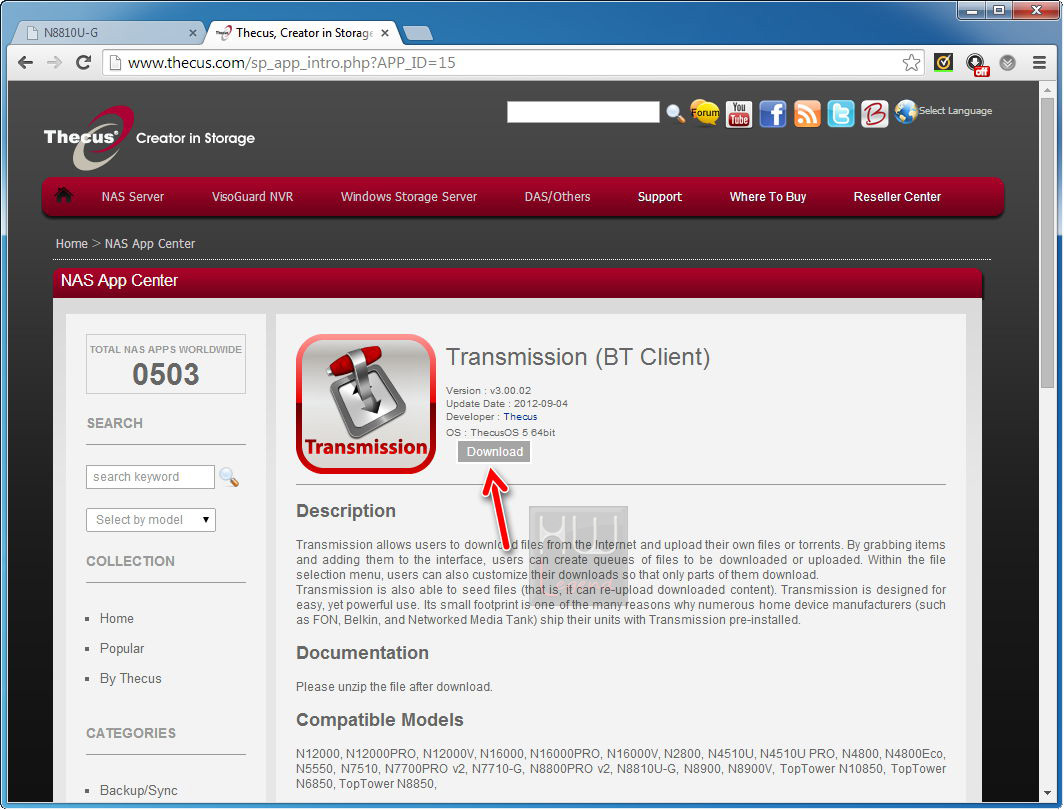This screenshot has height=810, width=1064.
Task: Click the Transmission (BT Client) title
Action: pyautogui.click(x=578, y=357)
